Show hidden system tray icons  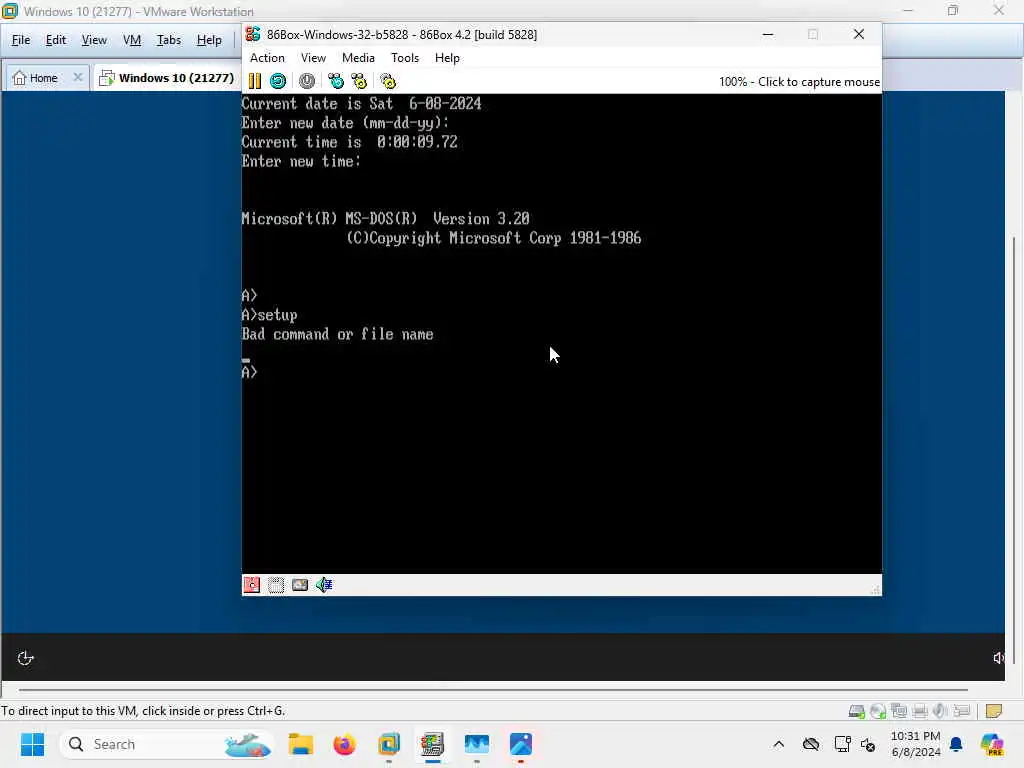pos(778,744)
